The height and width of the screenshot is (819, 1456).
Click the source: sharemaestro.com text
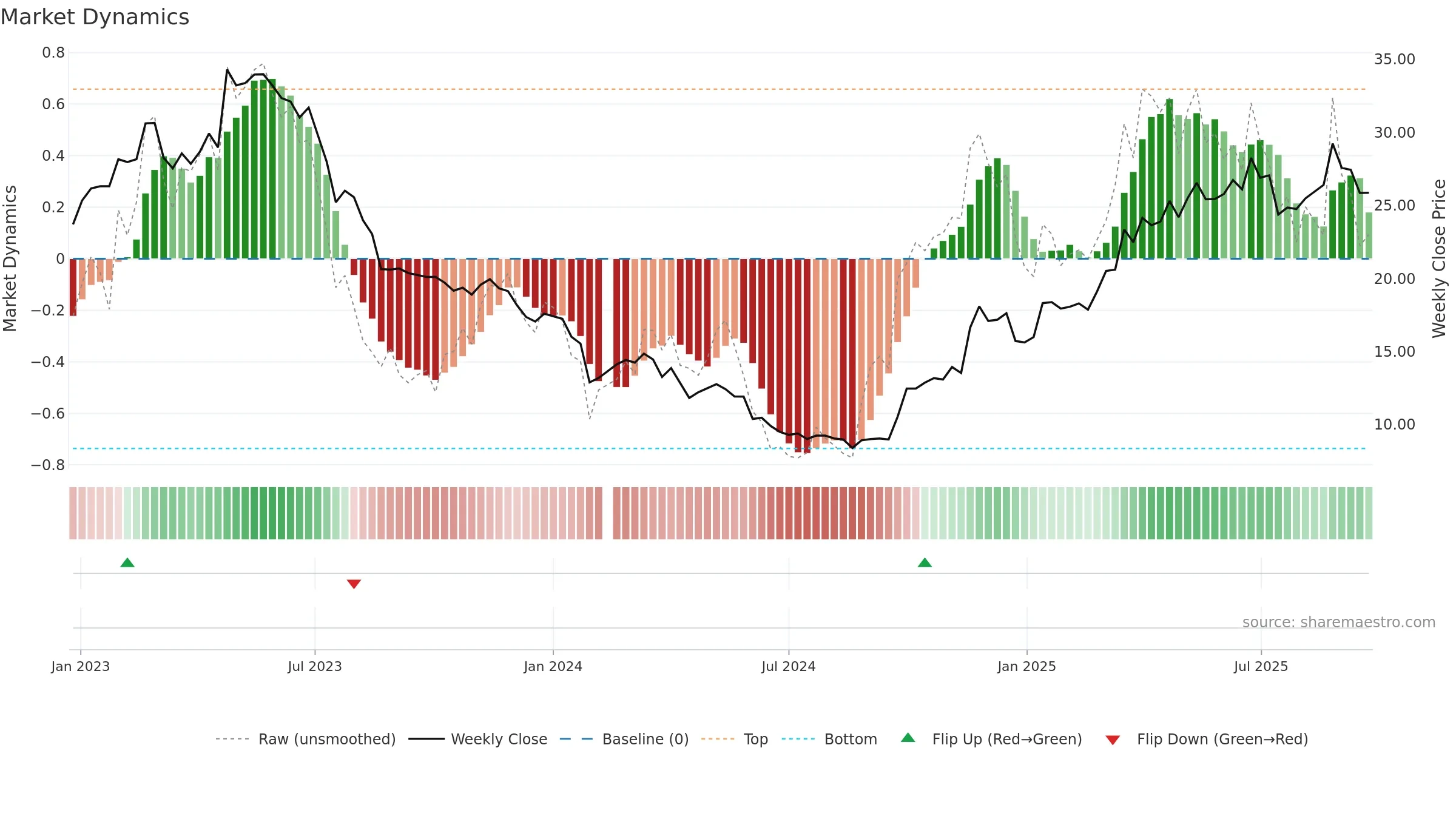1339,622
